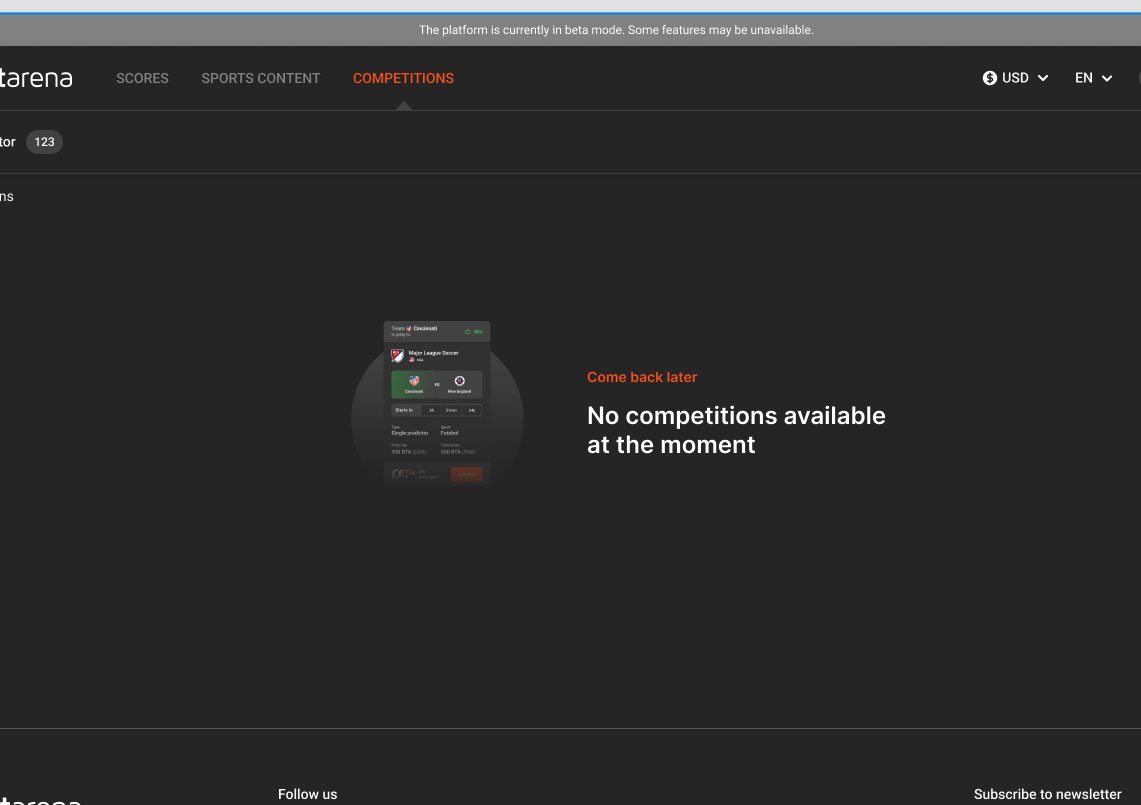Click the participant avatars on the predictor card

click(402, 474)
